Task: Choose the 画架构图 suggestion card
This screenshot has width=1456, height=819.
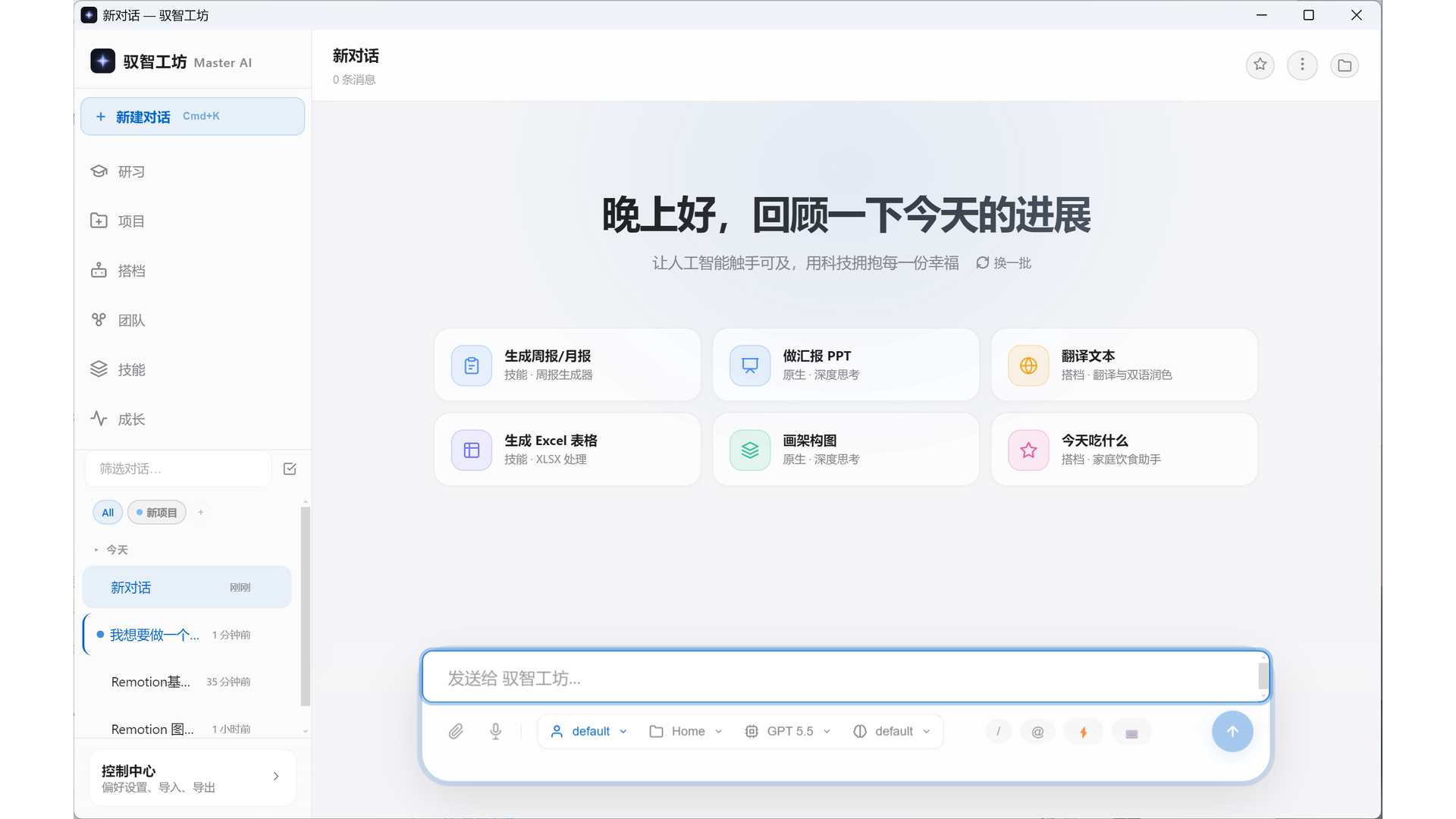Action: point(846,450)
